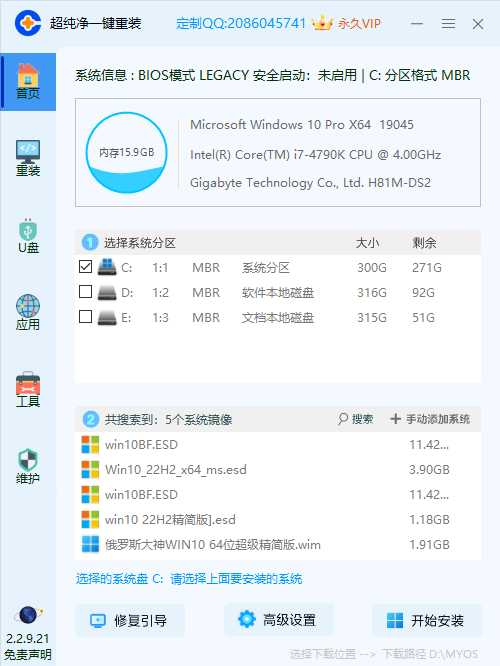Click the Microsoft Windows 10 Pro X64 text
500x666 pixels.
(x=302, y=125)
